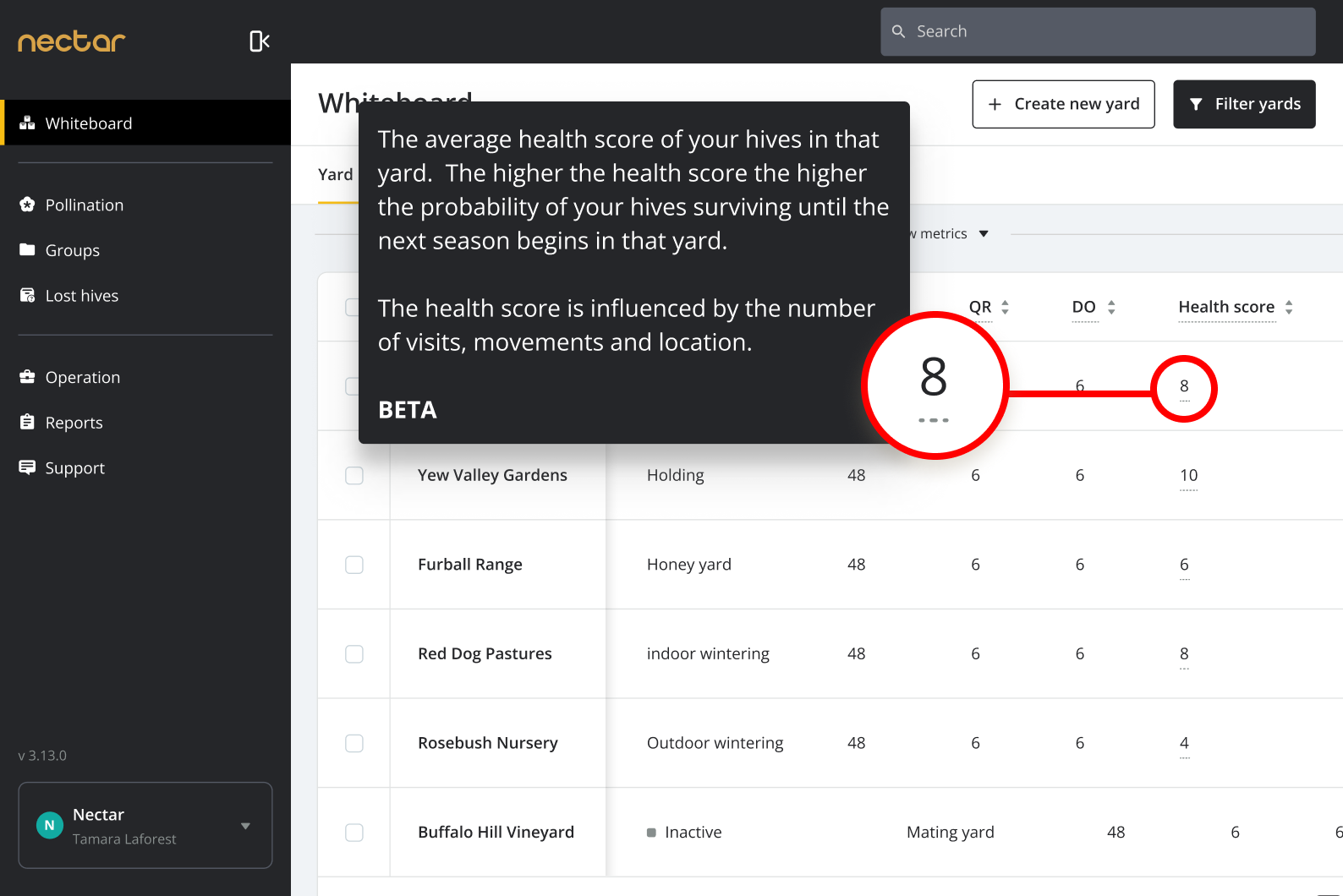This screenshot has height=896, width=1343.
Task: Click the Whiteboard sidebar icon
Action: click(27, 123)
